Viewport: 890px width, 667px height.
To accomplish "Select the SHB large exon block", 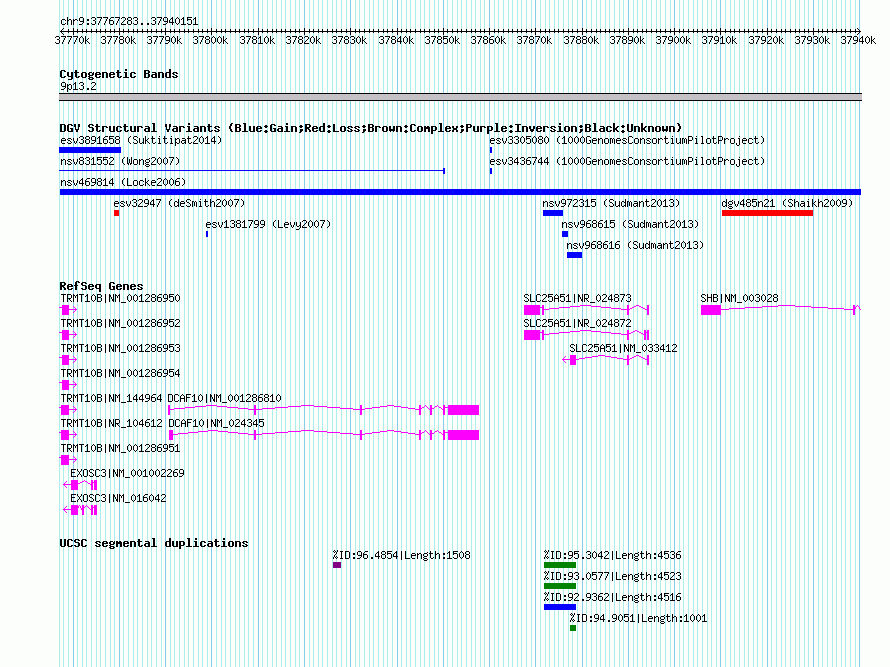I will (x=711, y=310).
